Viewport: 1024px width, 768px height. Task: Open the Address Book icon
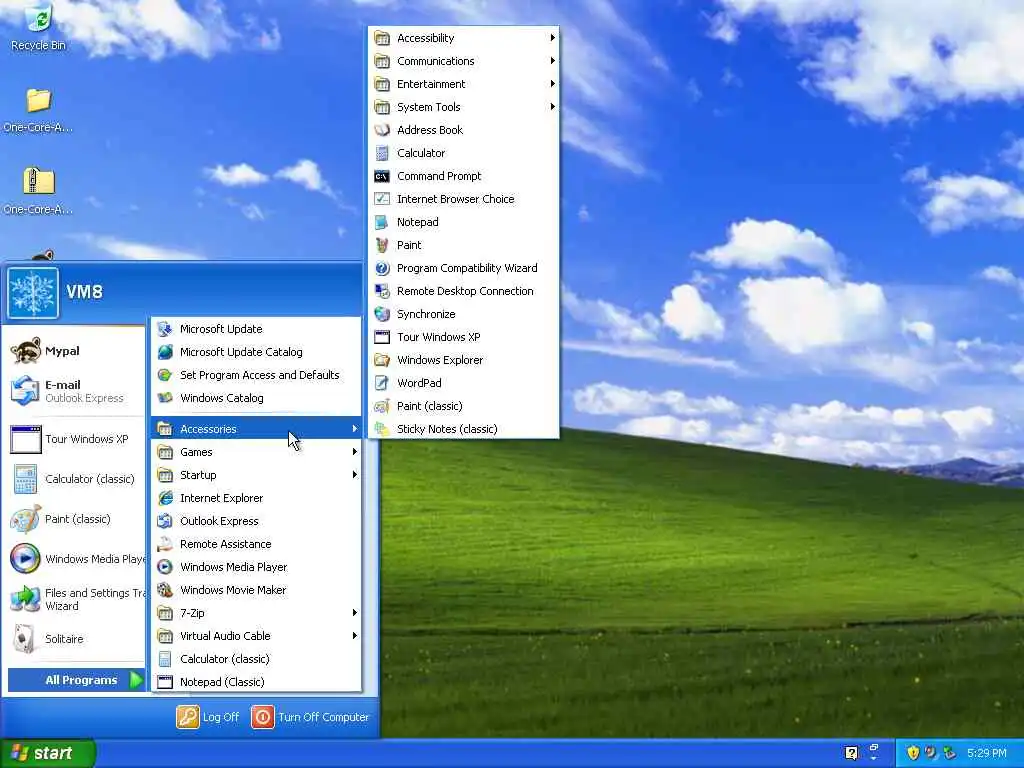coord(382,130)
